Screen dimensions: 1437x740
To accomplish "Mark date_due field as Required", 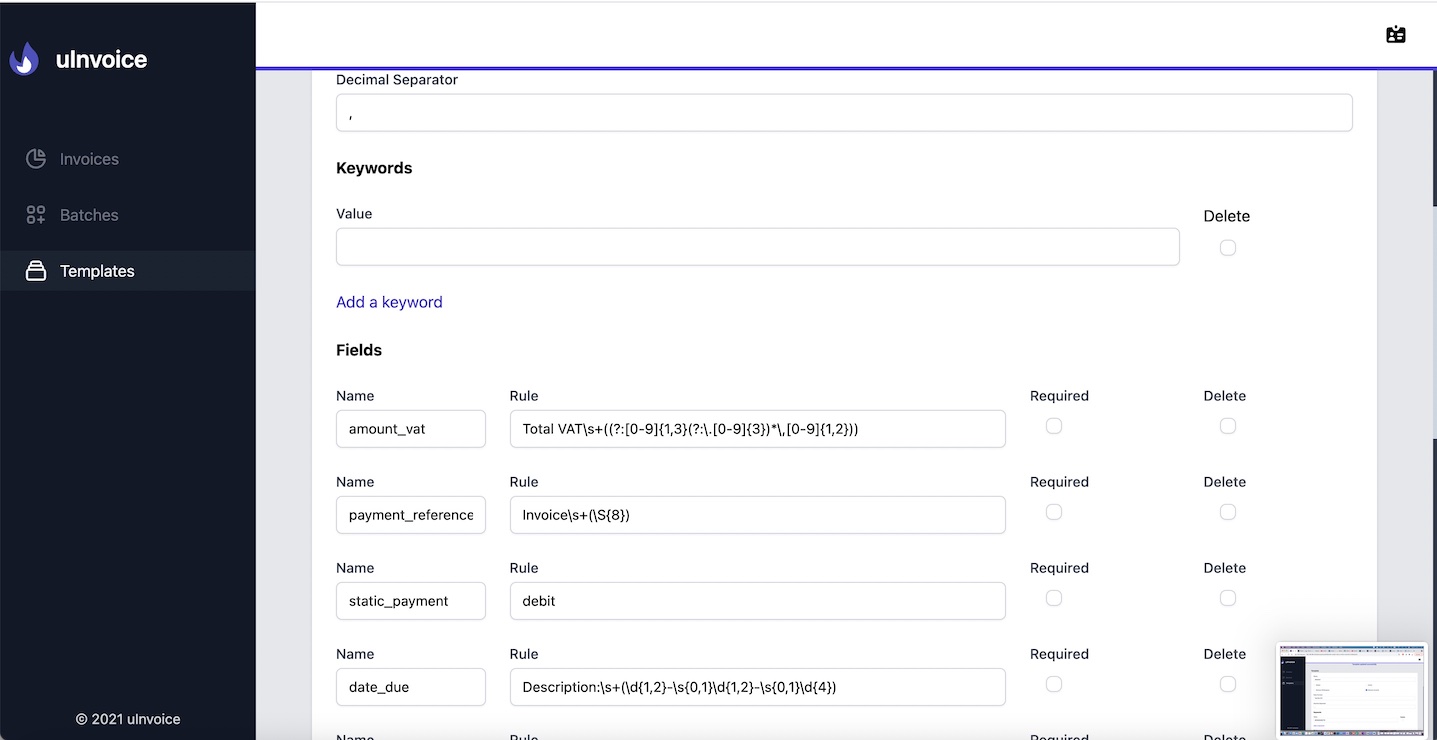I will tap(1054, 684).
